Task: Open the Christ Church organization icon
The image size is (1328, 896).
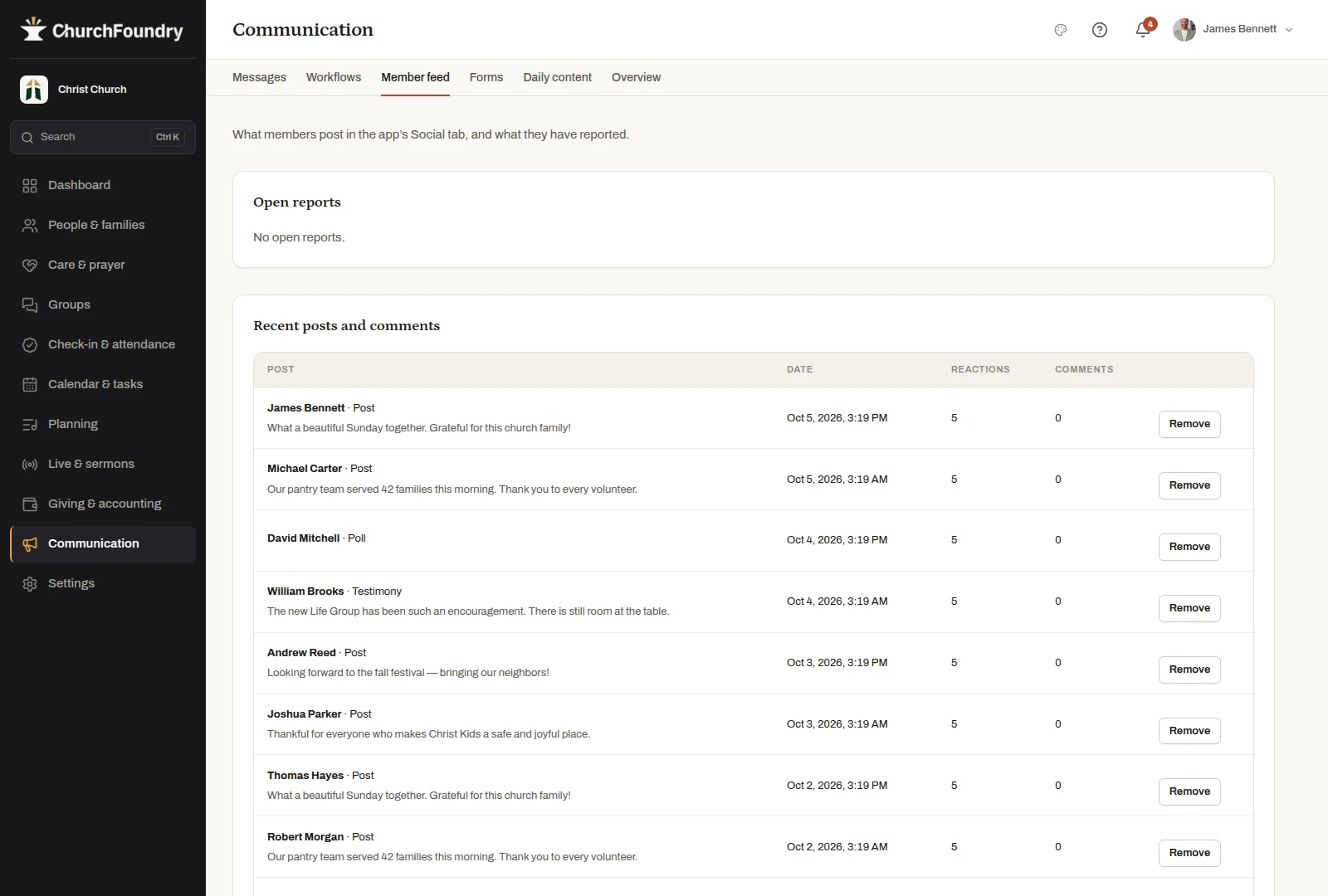Action: (x=34, y=90)
